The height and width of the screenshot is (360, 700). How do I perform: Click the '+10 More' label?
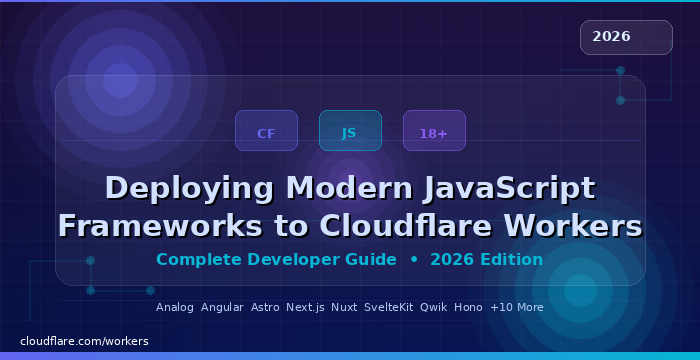(x=517, y=307)
